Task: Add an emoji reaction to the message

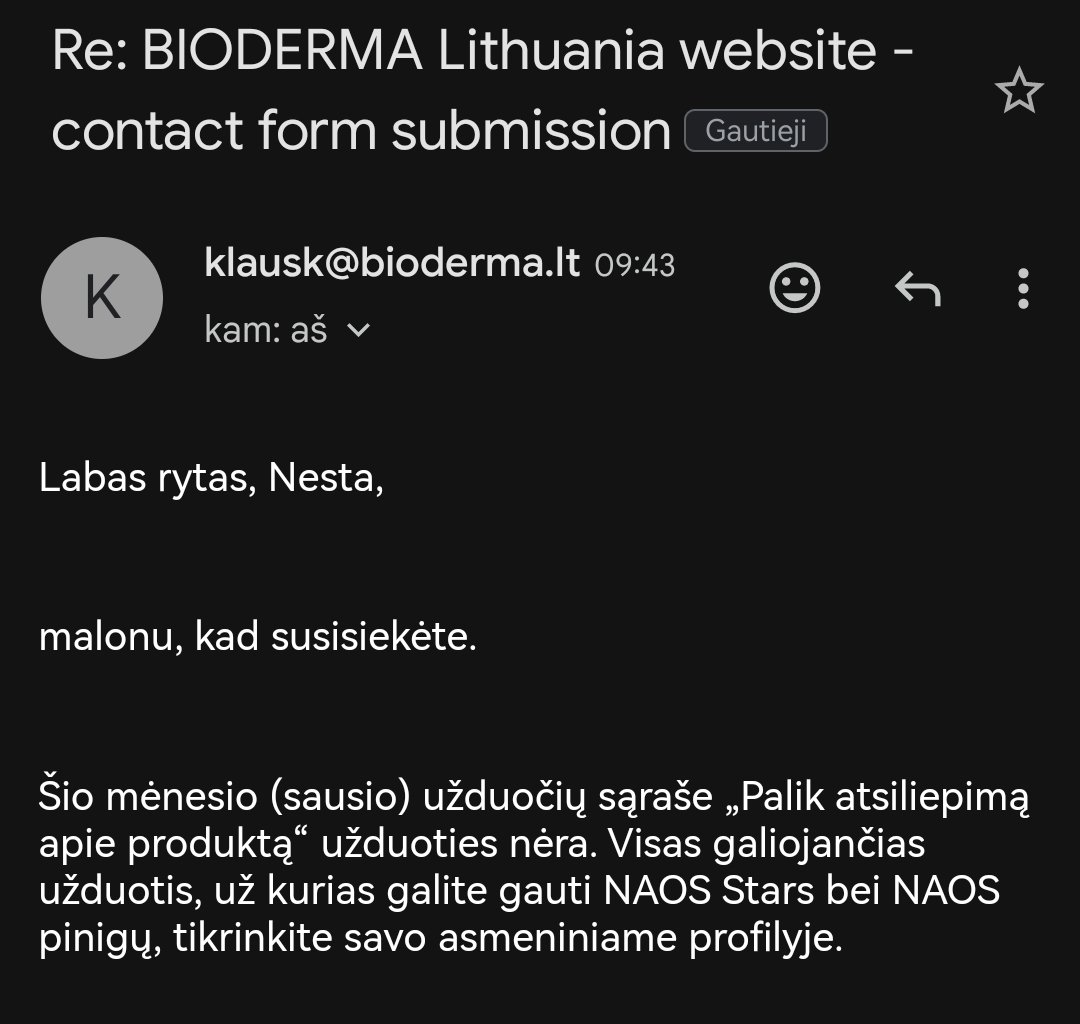Action: click(x=794, y=288)
